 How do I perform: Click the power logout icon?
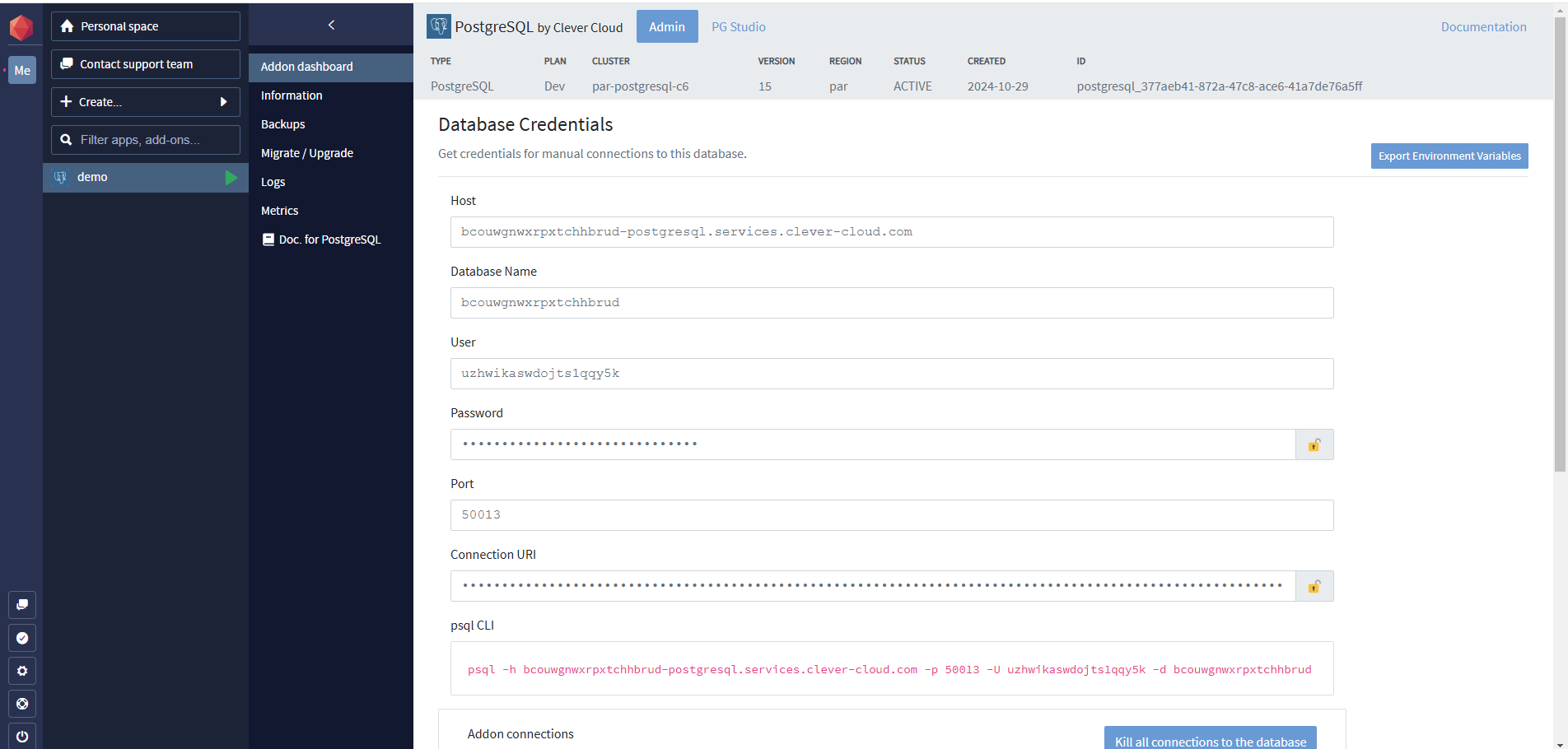(22, 736)
